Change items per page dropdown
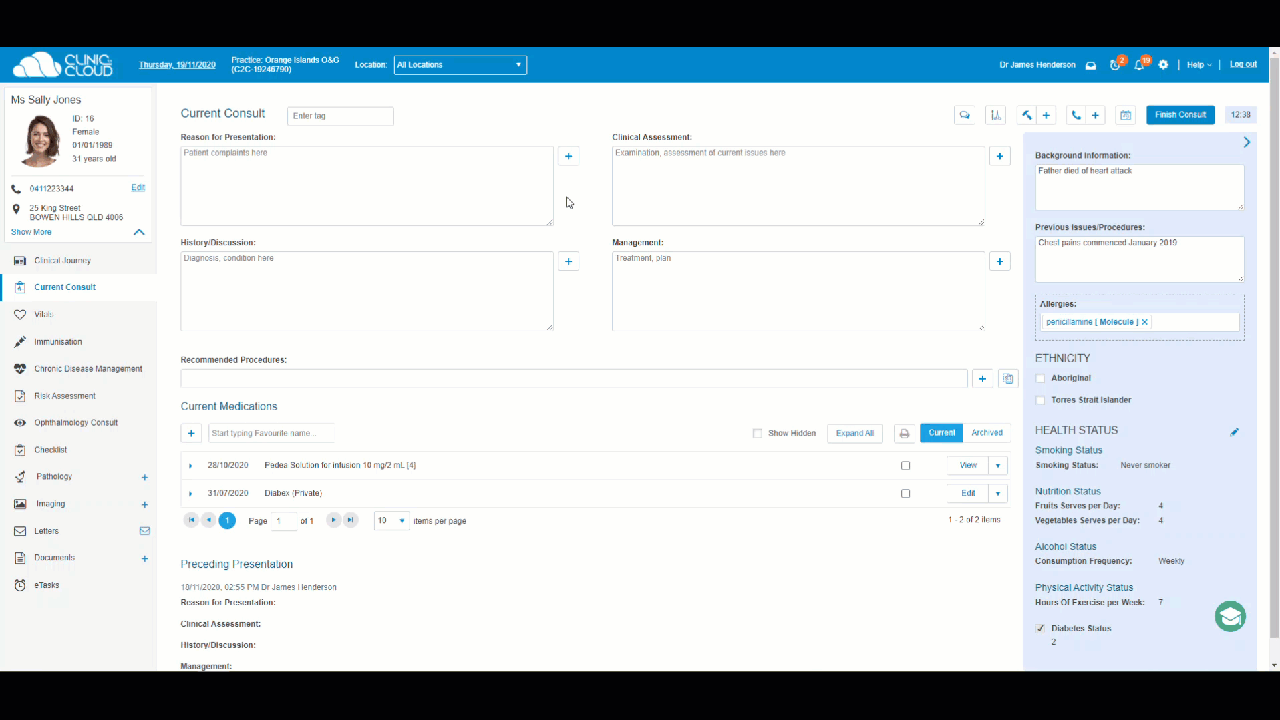The image size is (1280, 720). [392, 521]
